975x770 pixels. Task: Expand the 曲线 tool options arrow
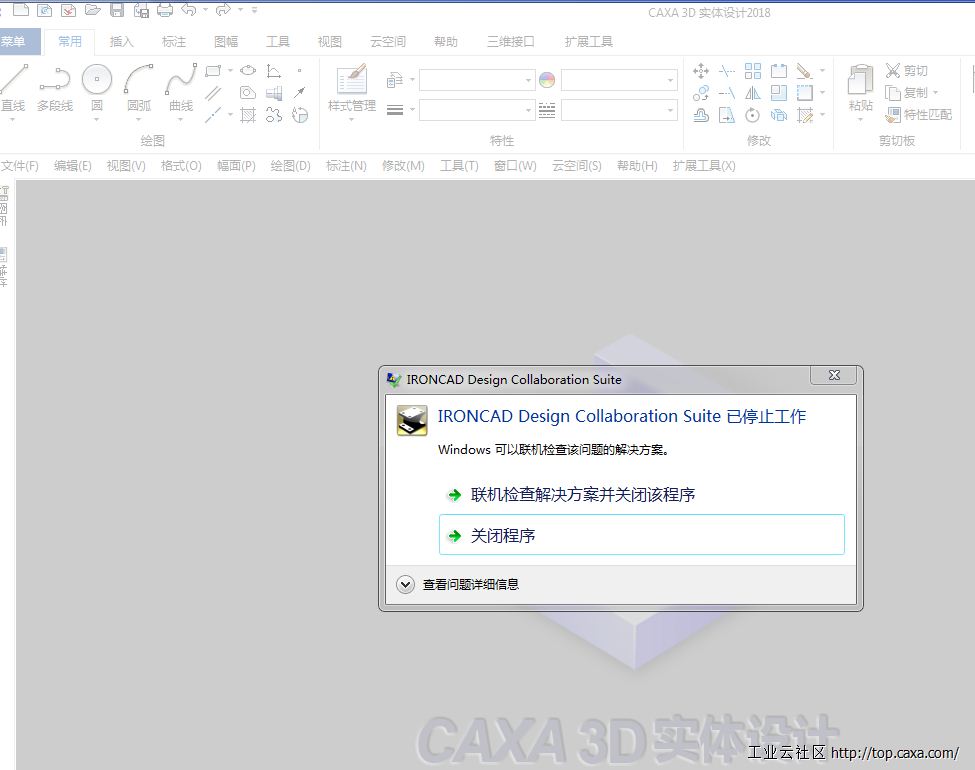[181, 119]
